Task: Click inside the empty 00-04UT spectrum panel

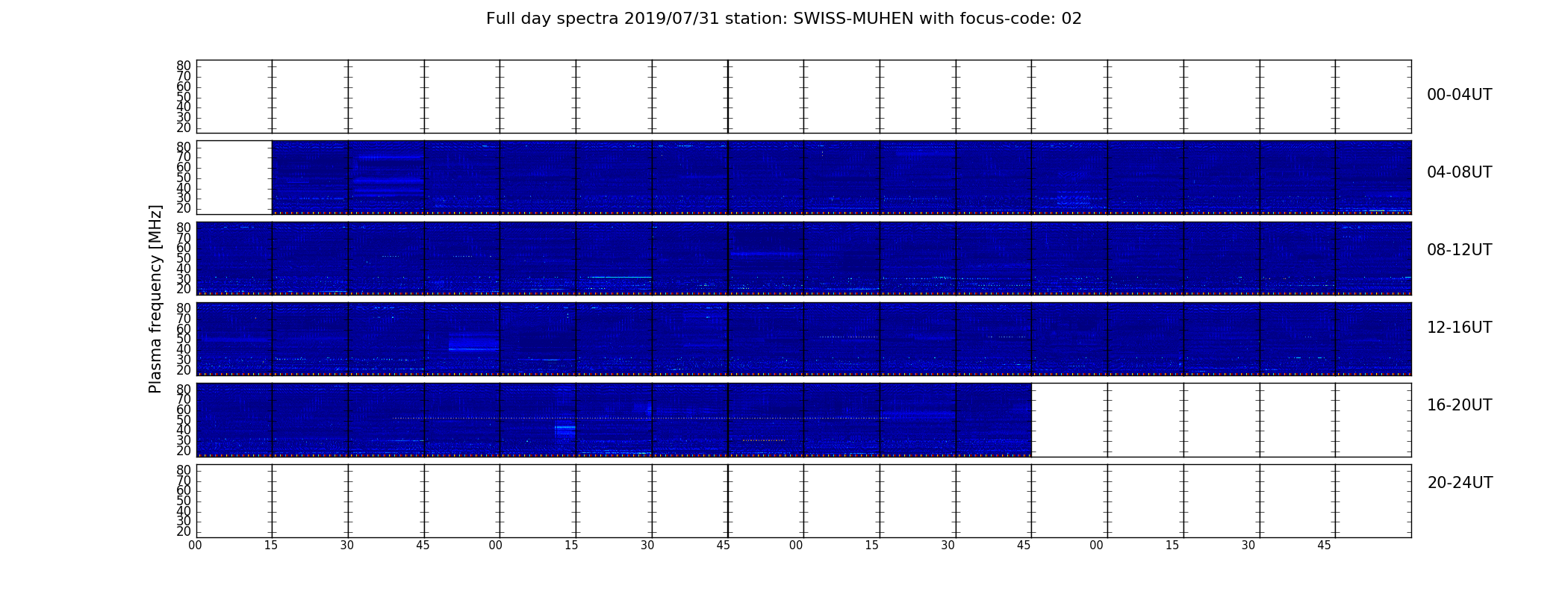Action: point(803,96)
